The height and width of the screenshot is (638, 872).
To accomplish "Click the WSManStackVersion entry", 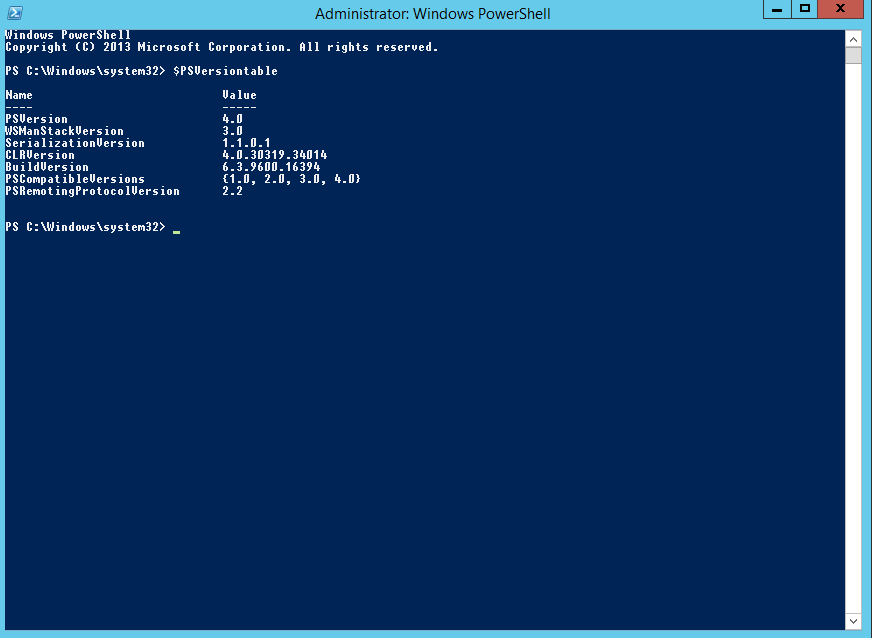I will pos(64,131).
